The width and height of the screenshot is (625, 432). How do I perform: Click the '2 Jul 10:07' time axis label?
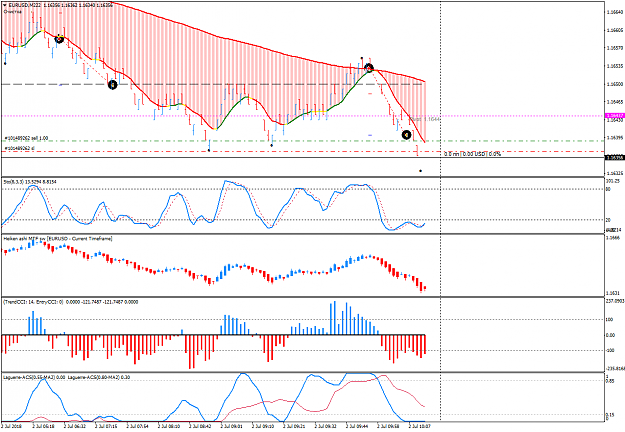[x=420, y=426]
